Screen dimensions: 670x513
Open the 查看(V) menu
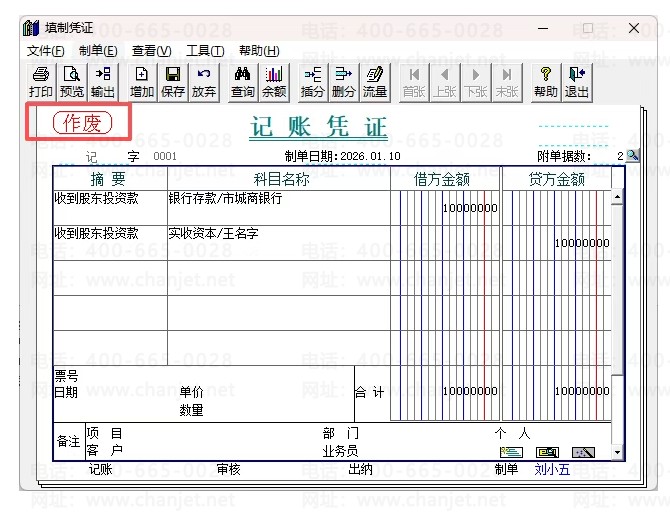click(x=152, y=51)
